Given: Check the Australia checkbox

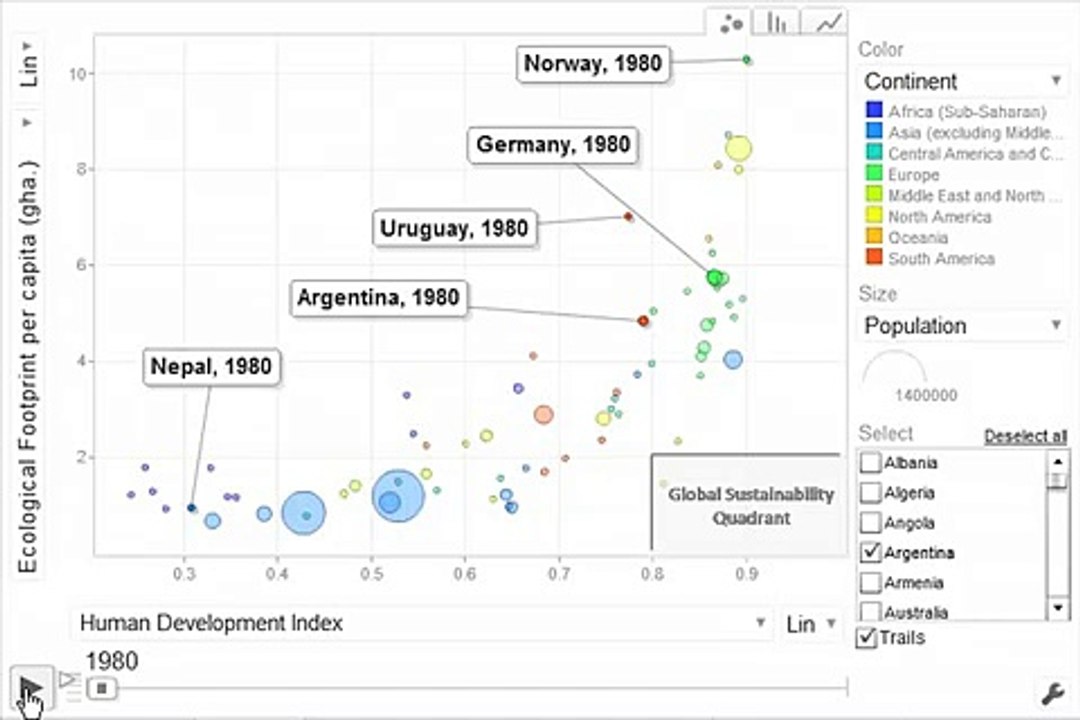Looking at the screenshot, I should point(871,611).
